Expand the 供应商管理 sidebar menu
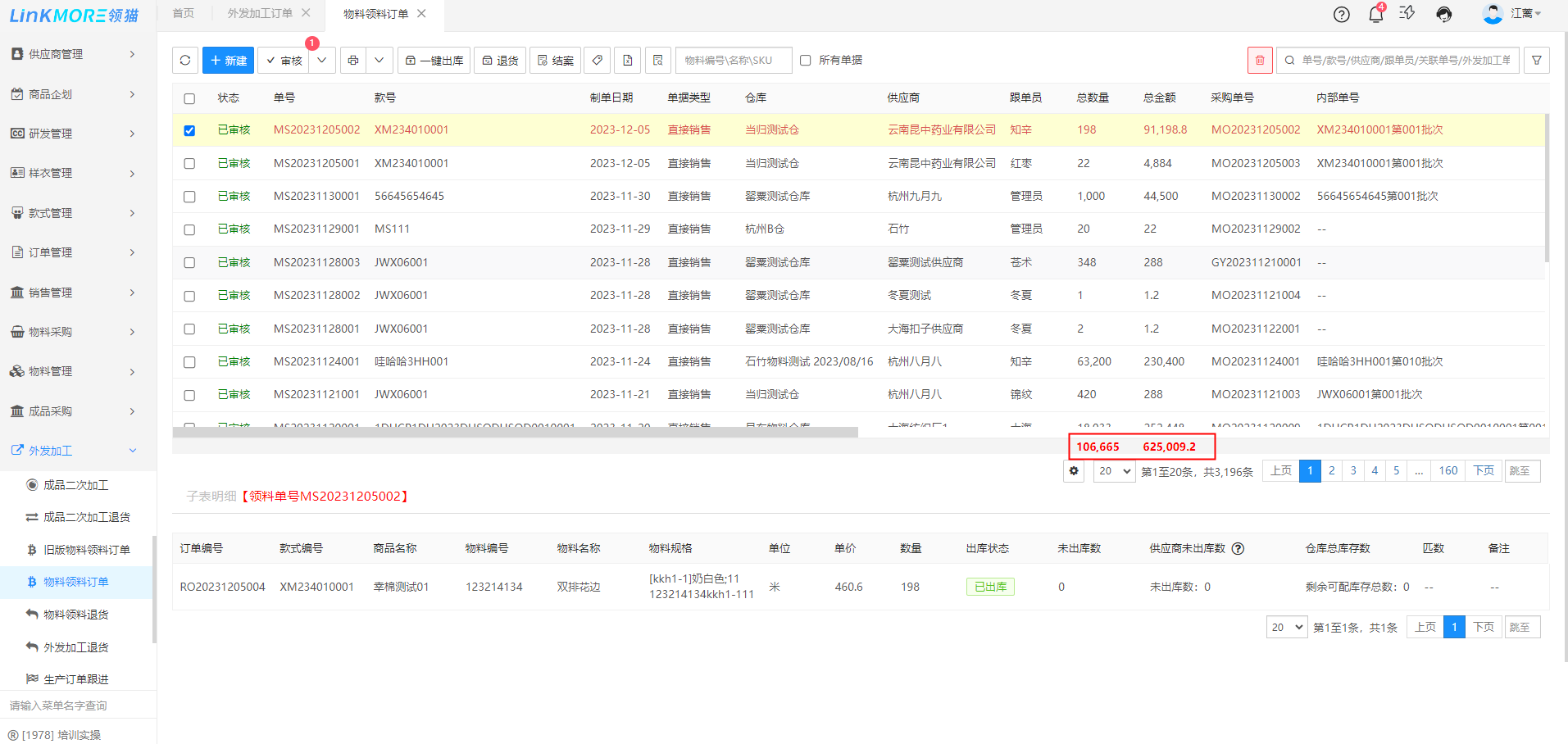The height and width of the screenshot is (744, 1568). pyautogui.click(x=74, y=54)
